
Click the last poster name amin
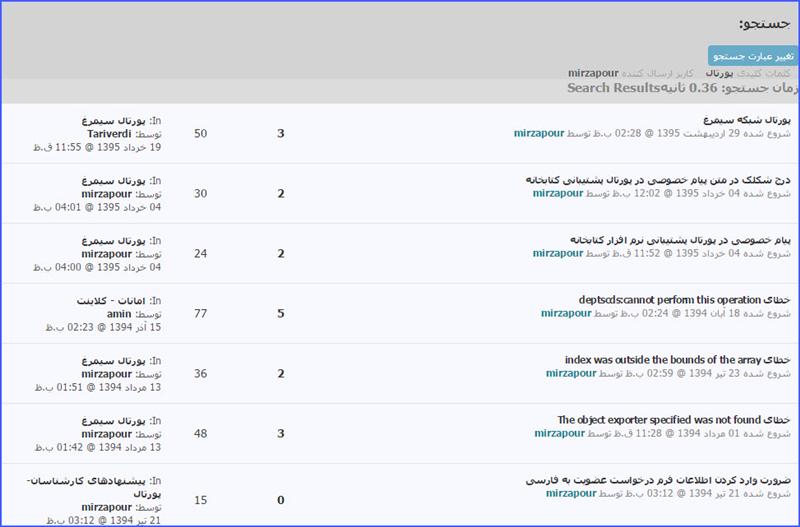[x=120, y=313]
